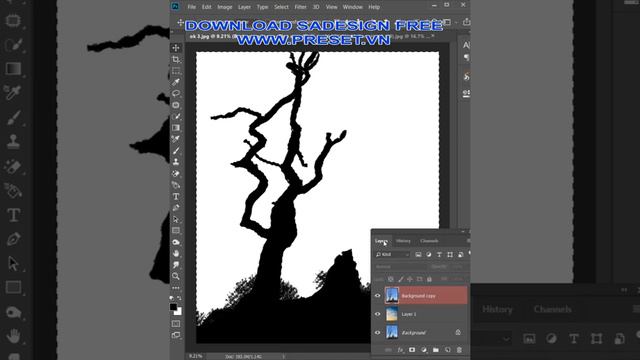640x360 pixels.
Task: Select the Move tool in the toolbar
Action: 176,48
